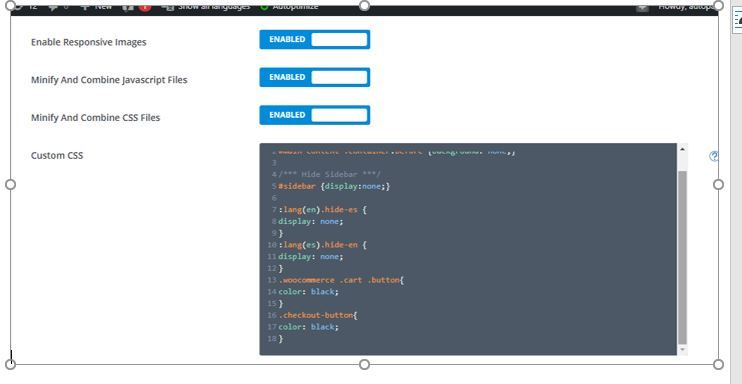Click the Custom CSS editor scrollbar thumb

click(682, 258)
